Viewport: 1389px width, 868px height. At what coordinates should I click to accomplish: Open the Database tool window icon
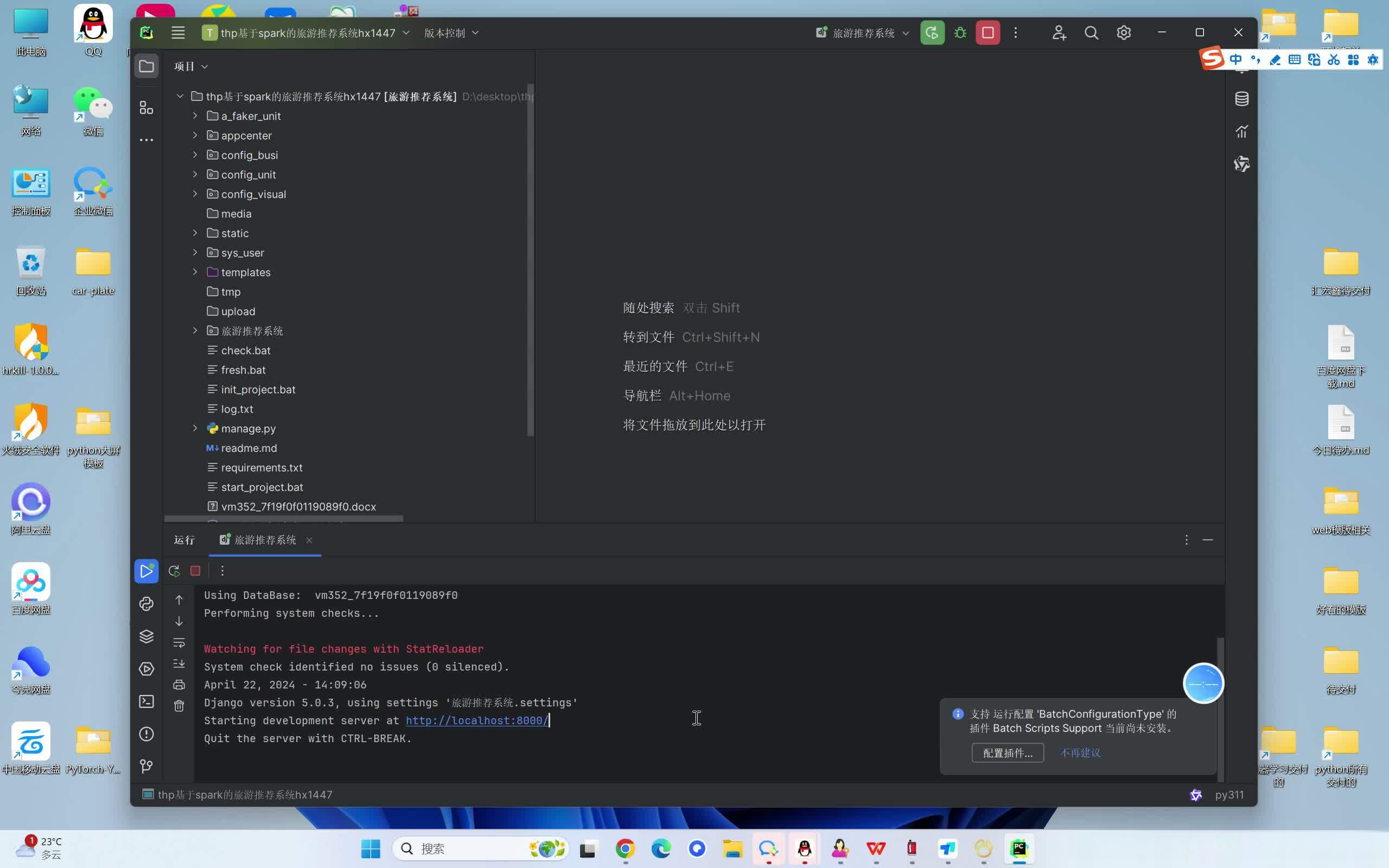(1241, 99)
